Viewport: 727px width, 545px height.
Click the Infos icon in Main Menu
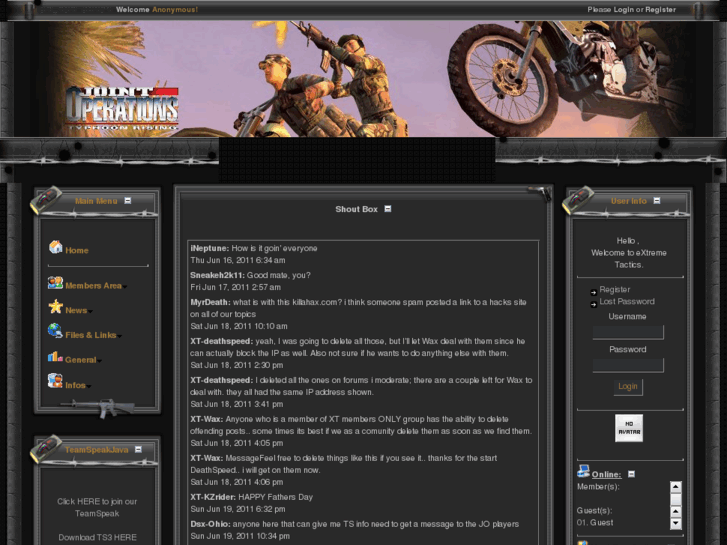[55, 381]
